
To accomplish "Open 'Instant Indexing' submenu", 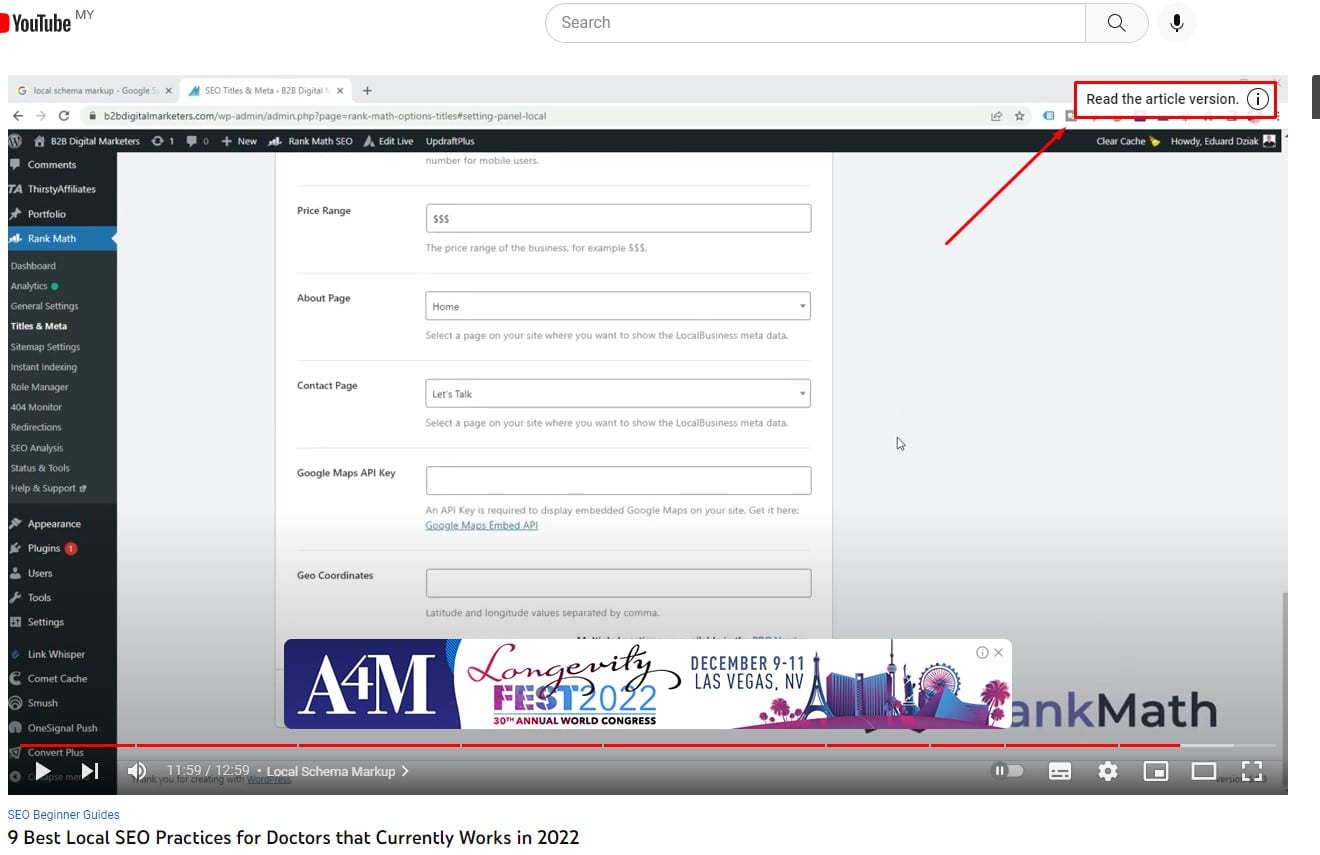I will 43,367.
